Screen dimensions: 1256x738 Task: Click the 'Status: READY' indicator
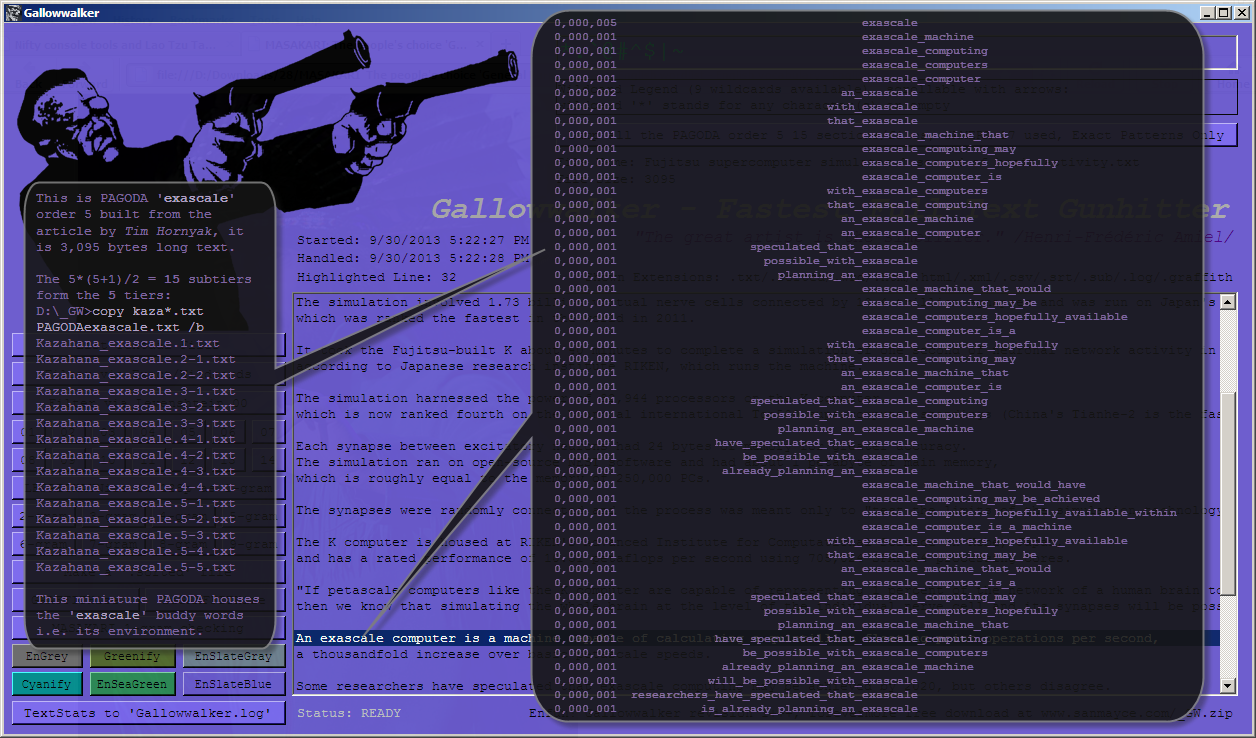coord(348,713)
